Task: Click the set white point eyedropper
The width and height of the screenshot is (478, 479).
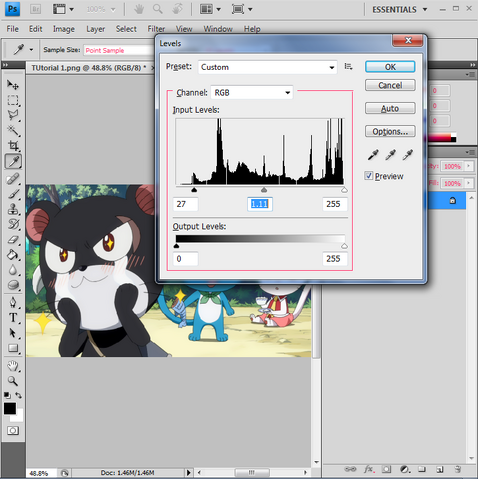Action: (x=408, y=155)
